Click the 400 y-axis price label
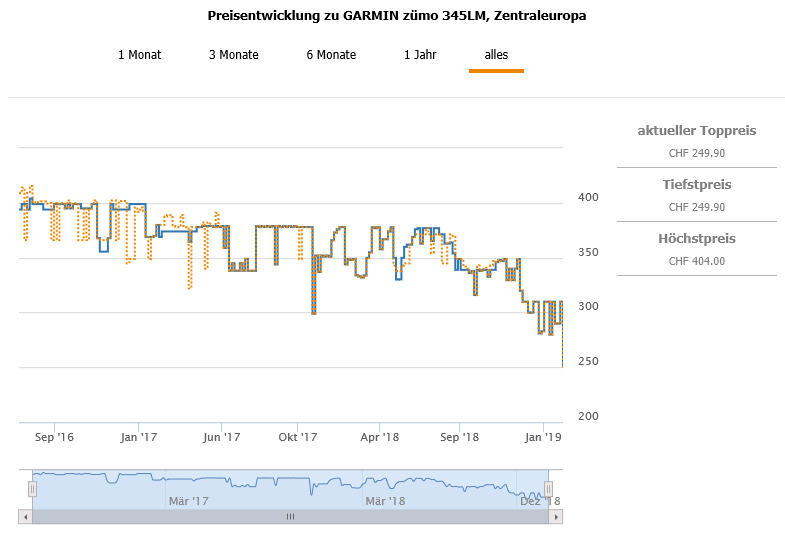Screen dimensions: 785x535 pos(589,197)
